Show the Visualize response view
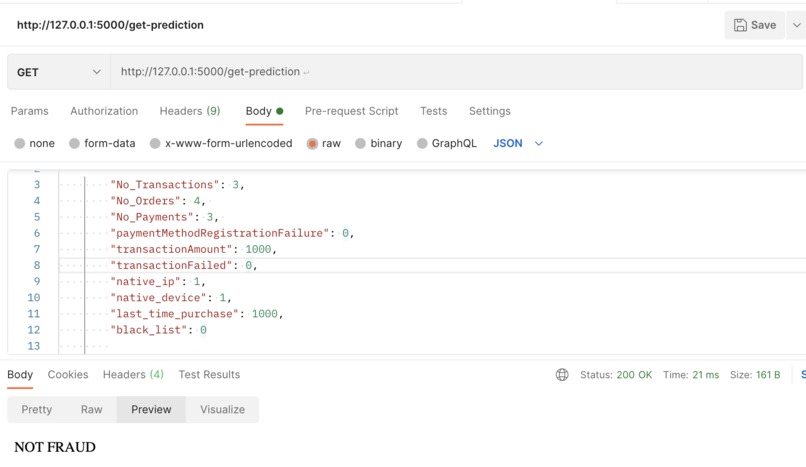 222,409
